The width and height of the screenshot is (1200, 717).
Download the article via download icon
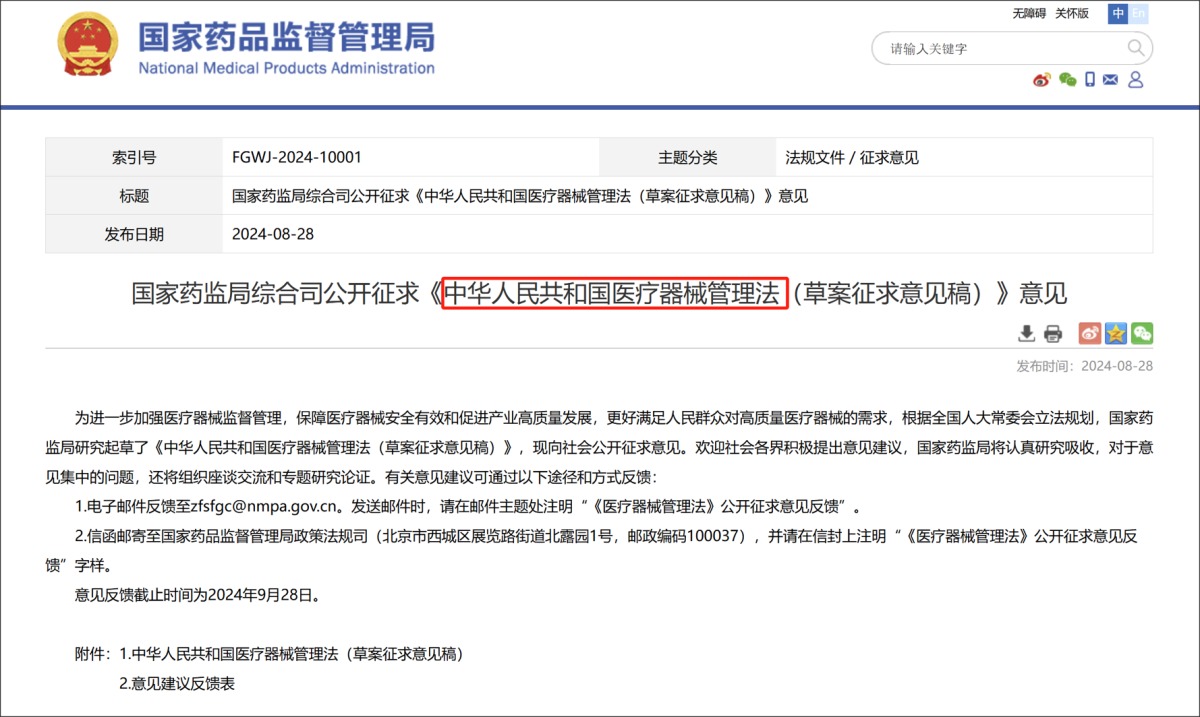tap(1026, 333)
